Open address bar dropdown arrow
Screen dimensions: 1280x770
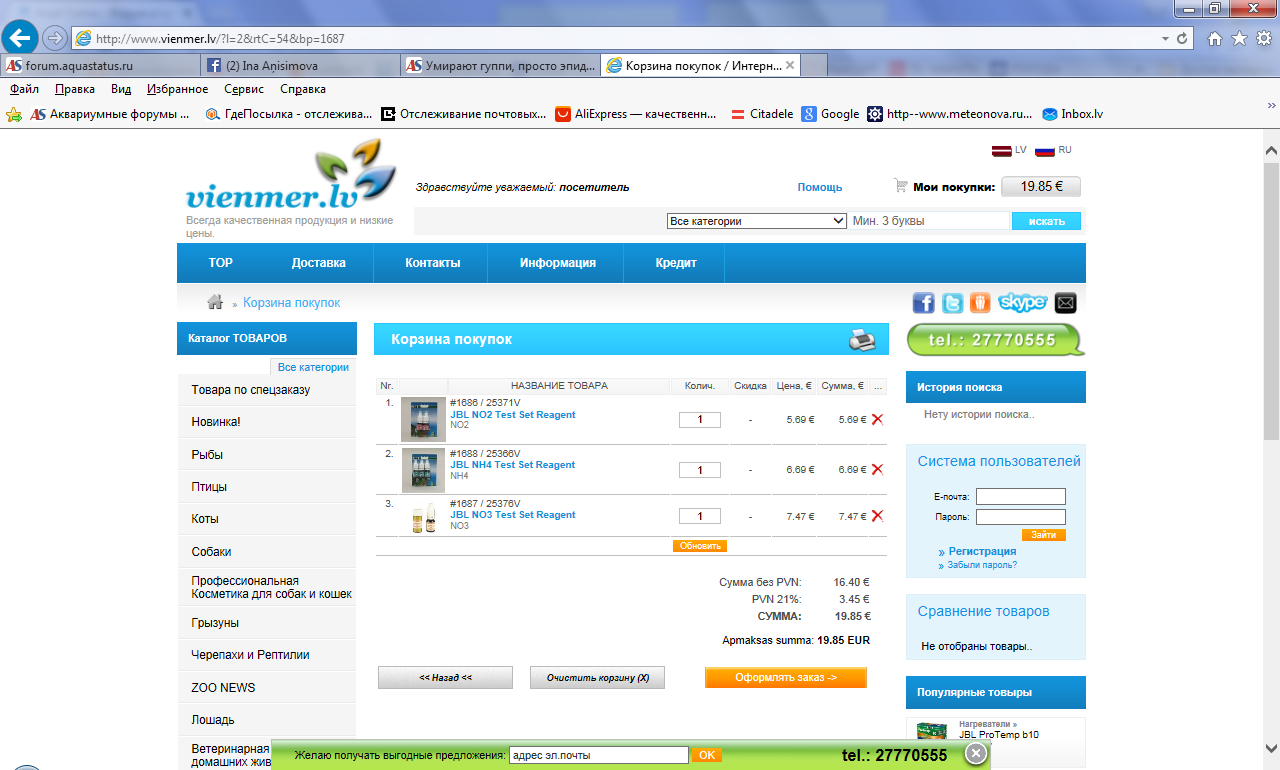pos(1165,39)
